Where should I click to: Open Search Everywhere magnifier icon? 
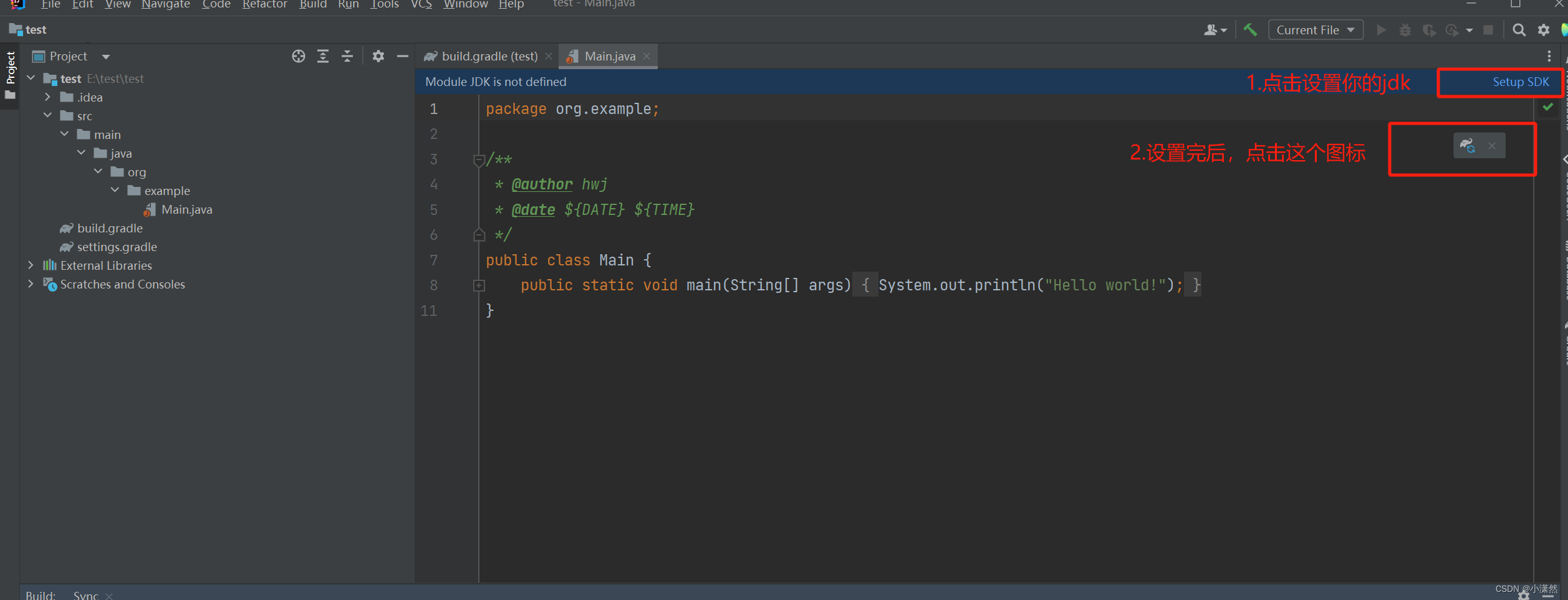click(1519, 30)
